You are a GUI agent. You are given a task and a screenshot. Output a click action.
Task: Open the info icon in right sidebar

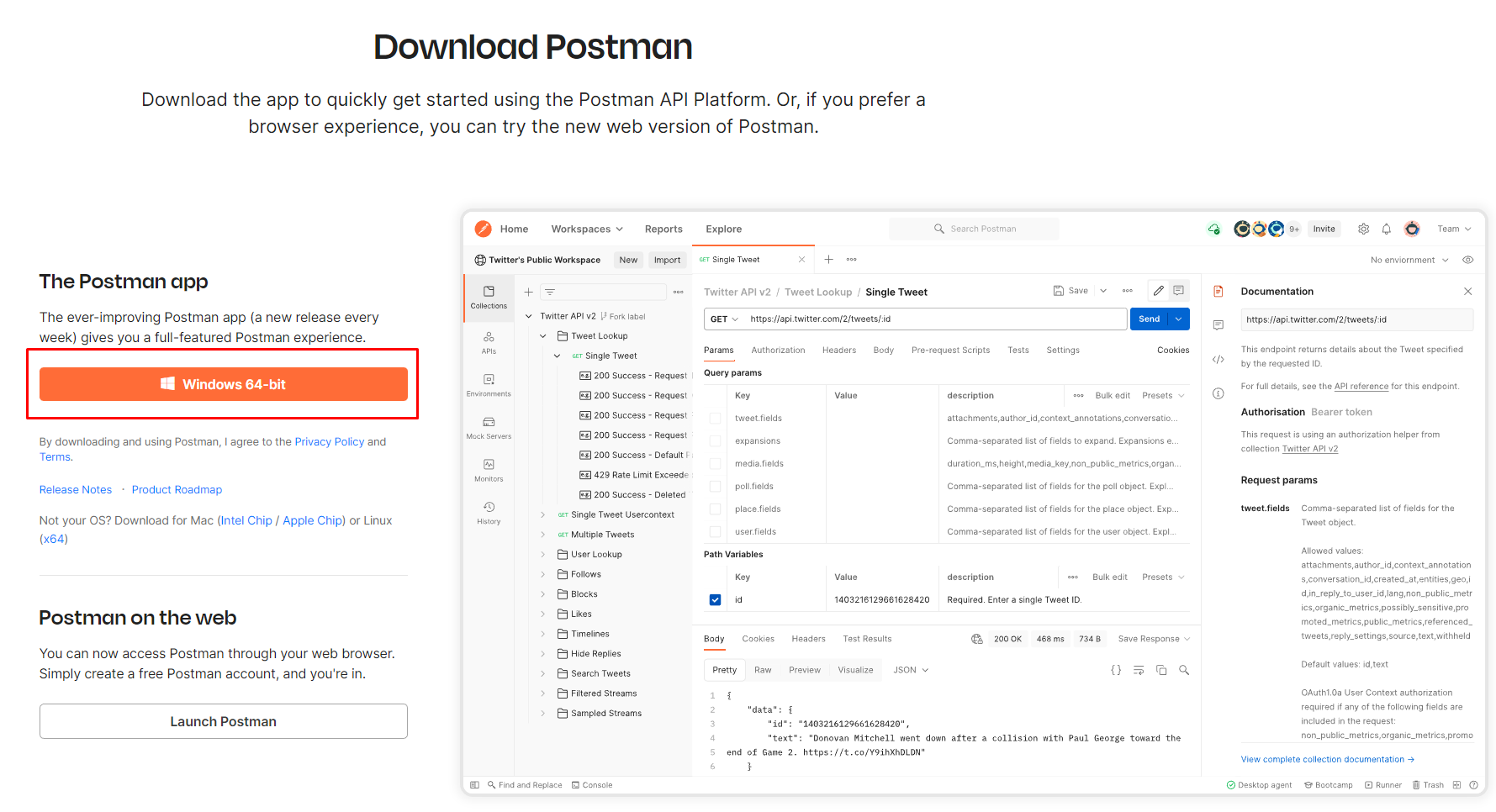coord(1218,393)
